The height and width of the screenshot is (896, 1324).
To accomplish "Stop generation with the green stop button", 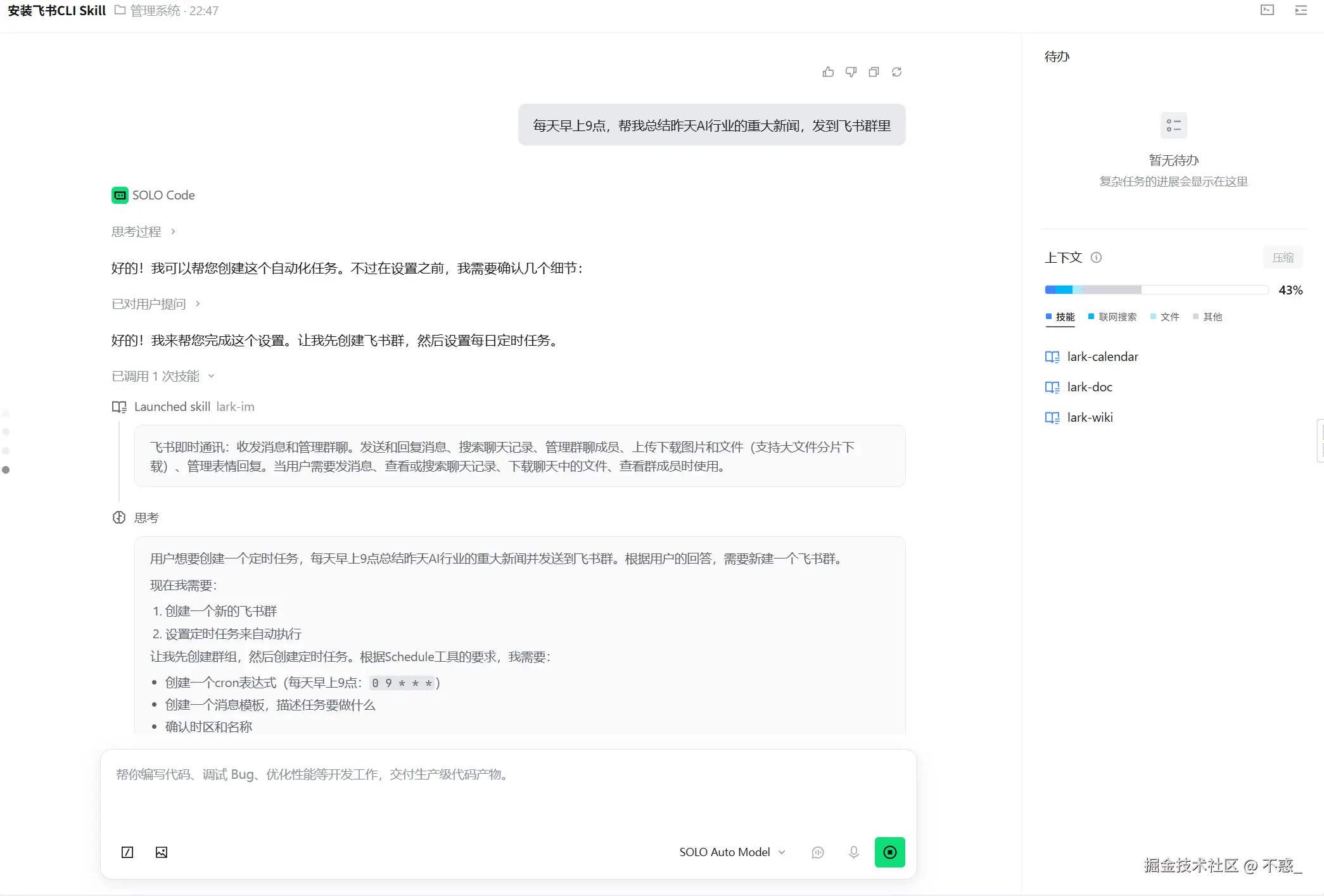I will [890, 852].
